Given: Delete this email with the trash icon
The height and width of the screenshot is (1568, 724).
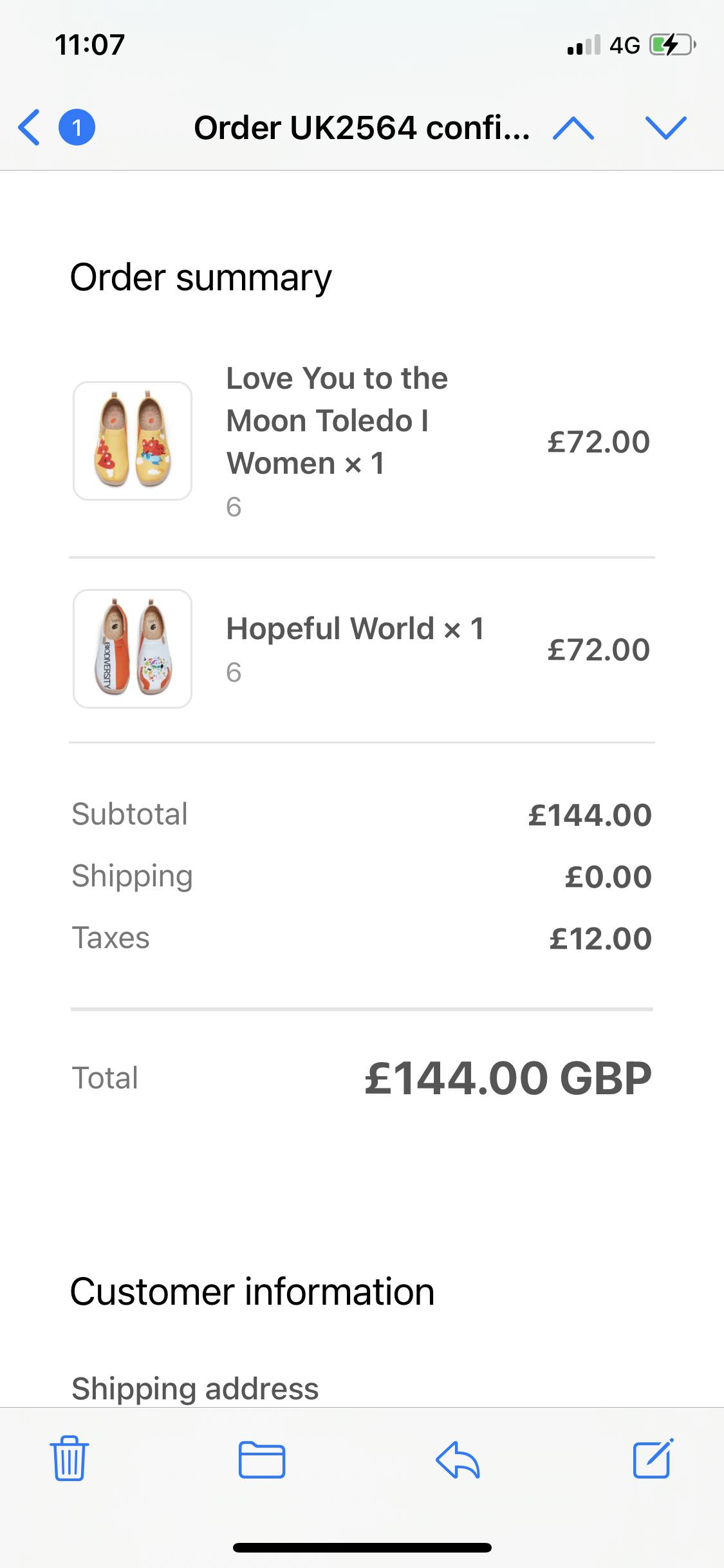Looking at the screenshot, I should point(69,1459).
